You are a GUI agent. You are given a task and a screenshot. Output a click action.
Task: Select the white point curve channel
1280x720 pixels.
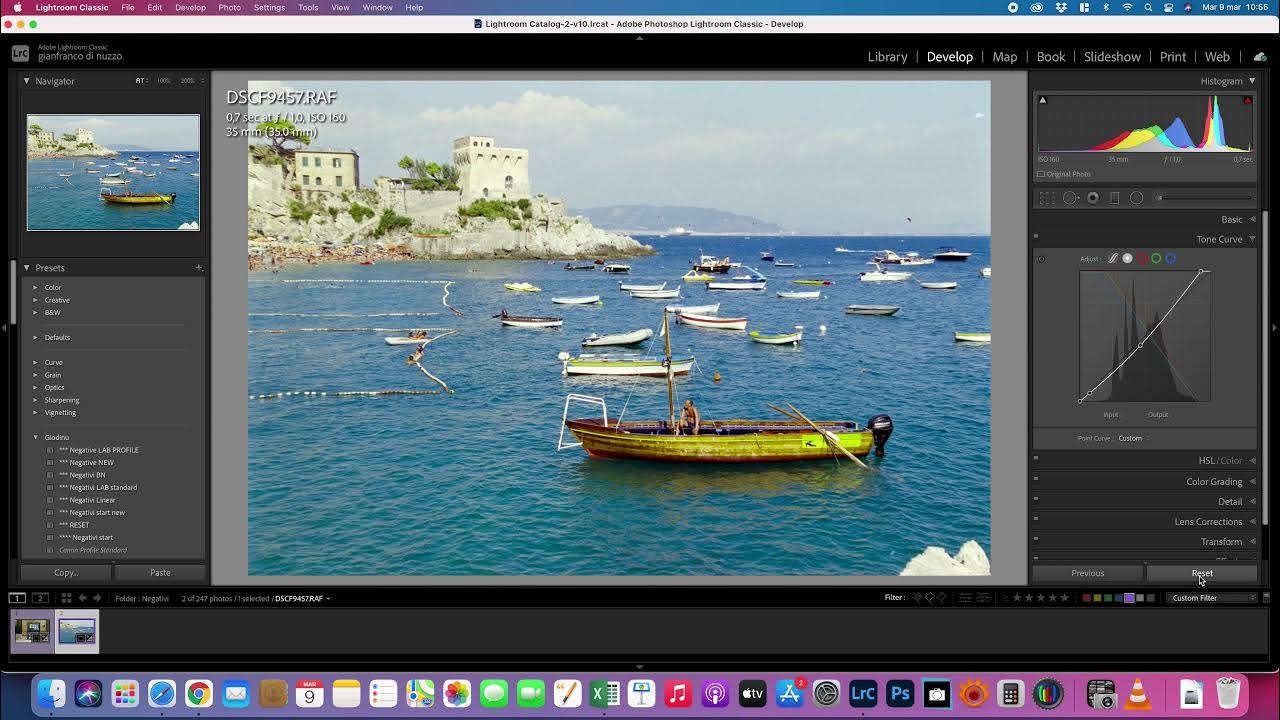pos(1128,258)
